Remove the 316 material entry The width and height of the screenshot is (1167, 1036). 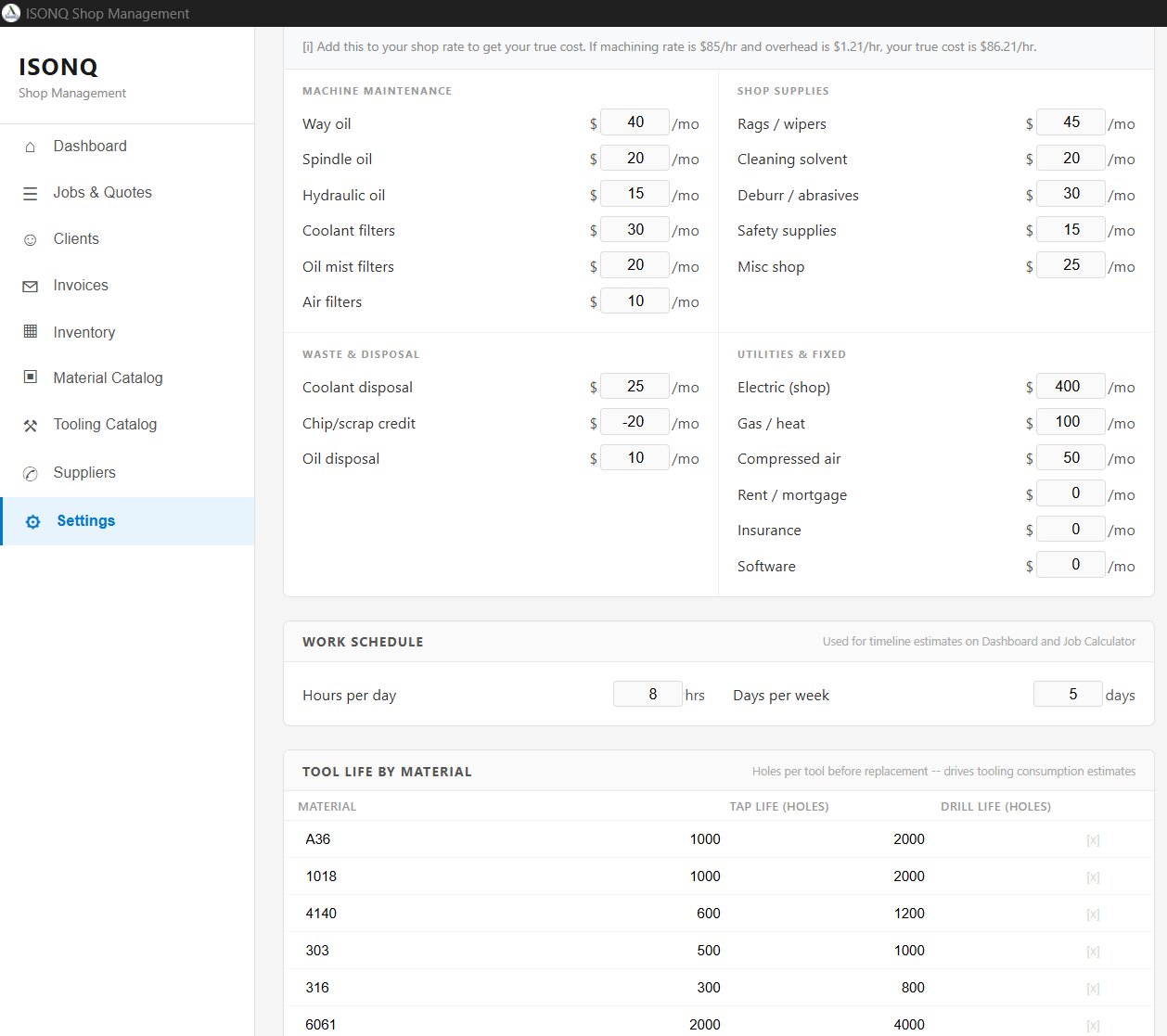[1093, 987]
